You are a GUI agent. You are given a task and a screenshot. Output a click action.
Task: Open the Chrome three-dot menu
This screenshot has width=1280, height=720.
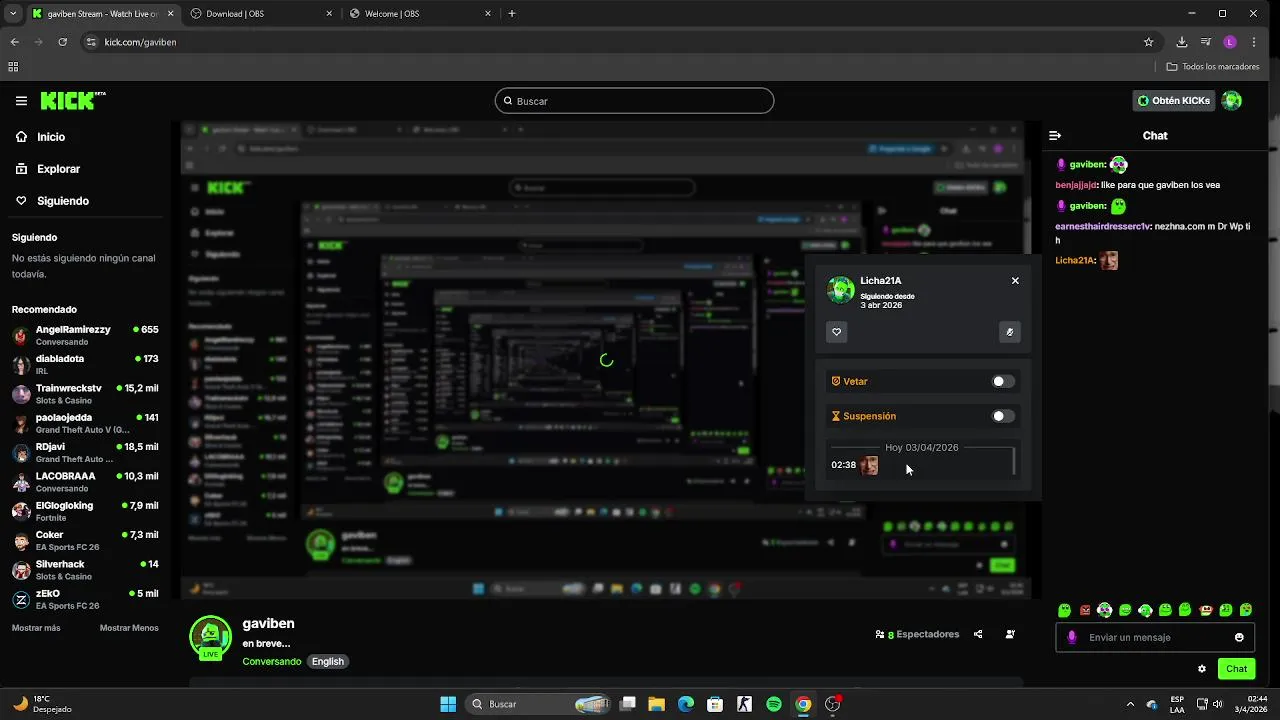coord(1254,42)
